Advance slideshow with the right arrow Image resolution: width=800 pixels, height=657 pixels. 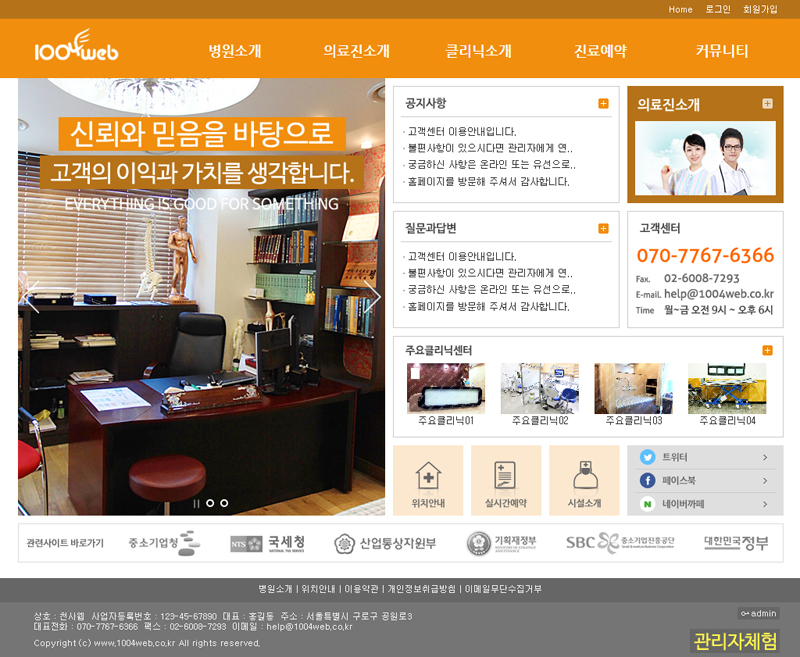click(371, 296)
